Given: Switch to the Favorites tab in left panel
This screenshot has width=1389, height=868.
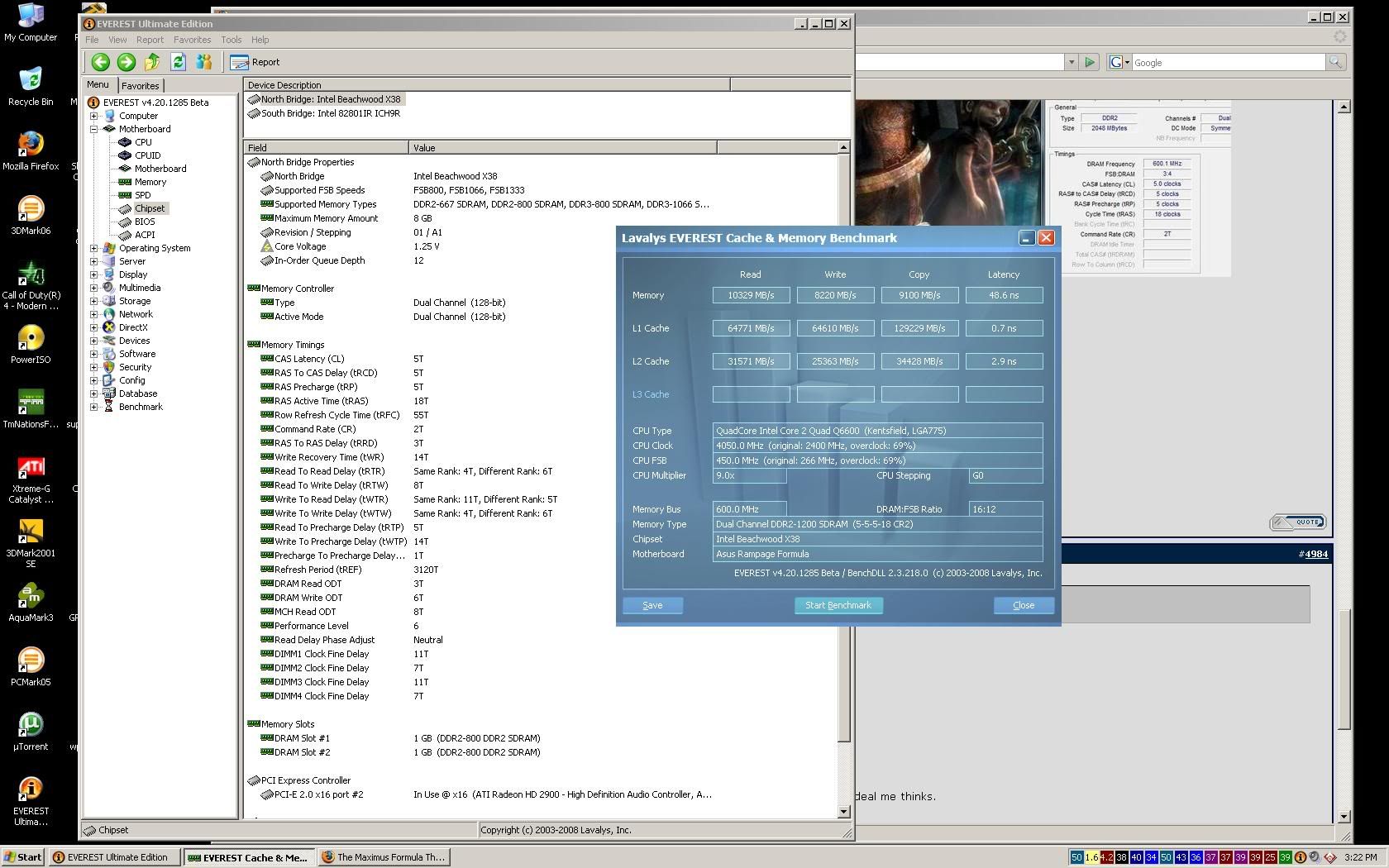Looking at the screenshot, I should click(x=141, y=86).
